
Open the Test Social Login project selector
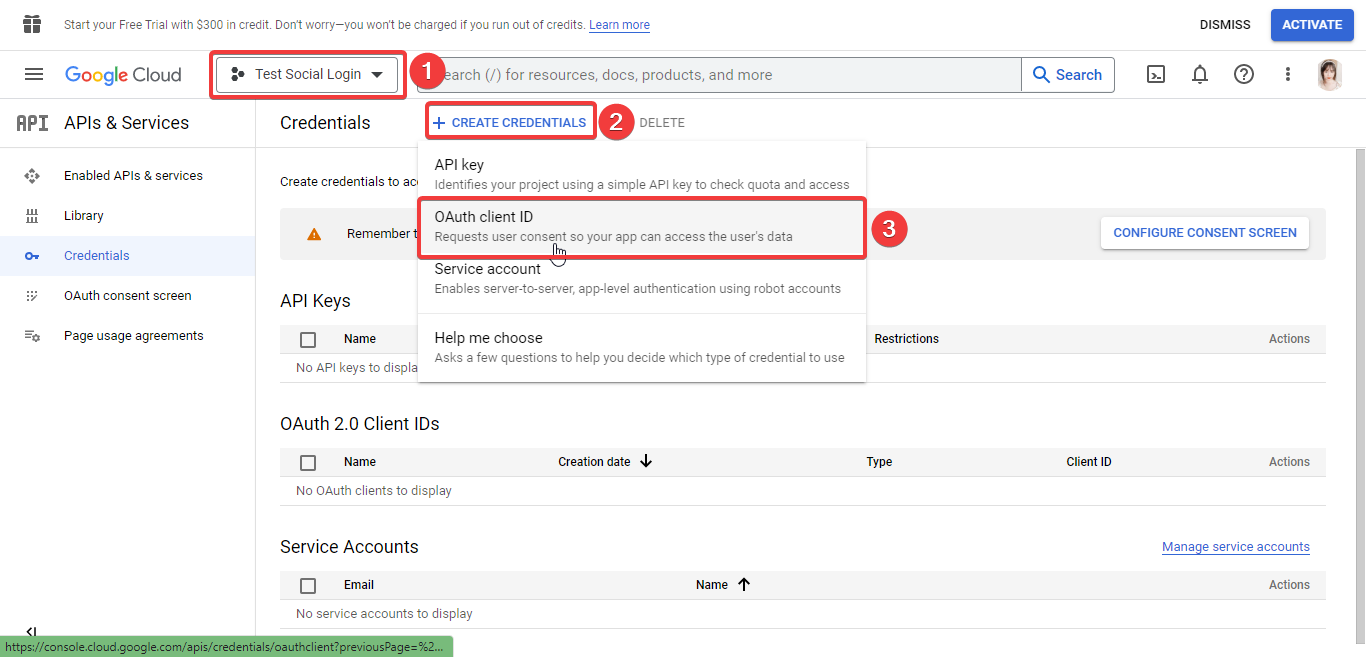pos(307,75)
